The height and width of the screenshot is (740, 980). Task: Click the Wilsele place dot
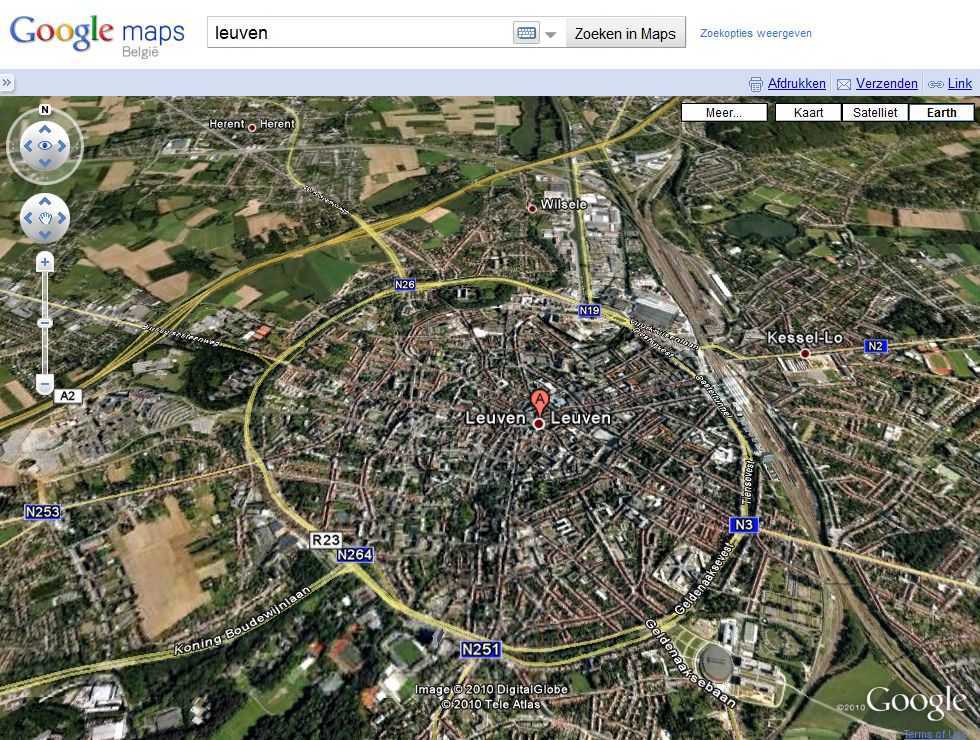[532, 209]
